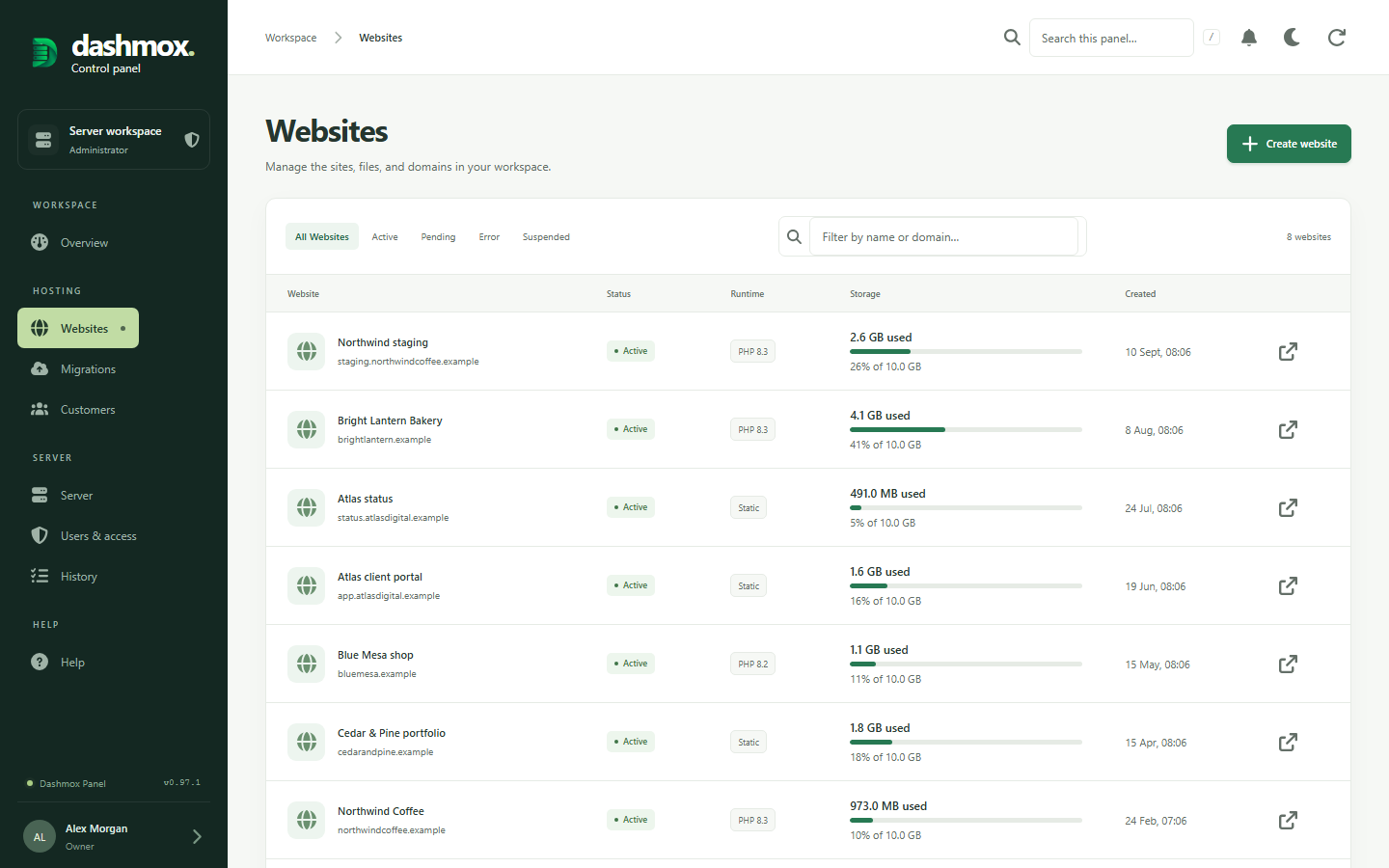Switch to the Active filter tab
This screenshot has width=1389, height=868.
point(385,236)
